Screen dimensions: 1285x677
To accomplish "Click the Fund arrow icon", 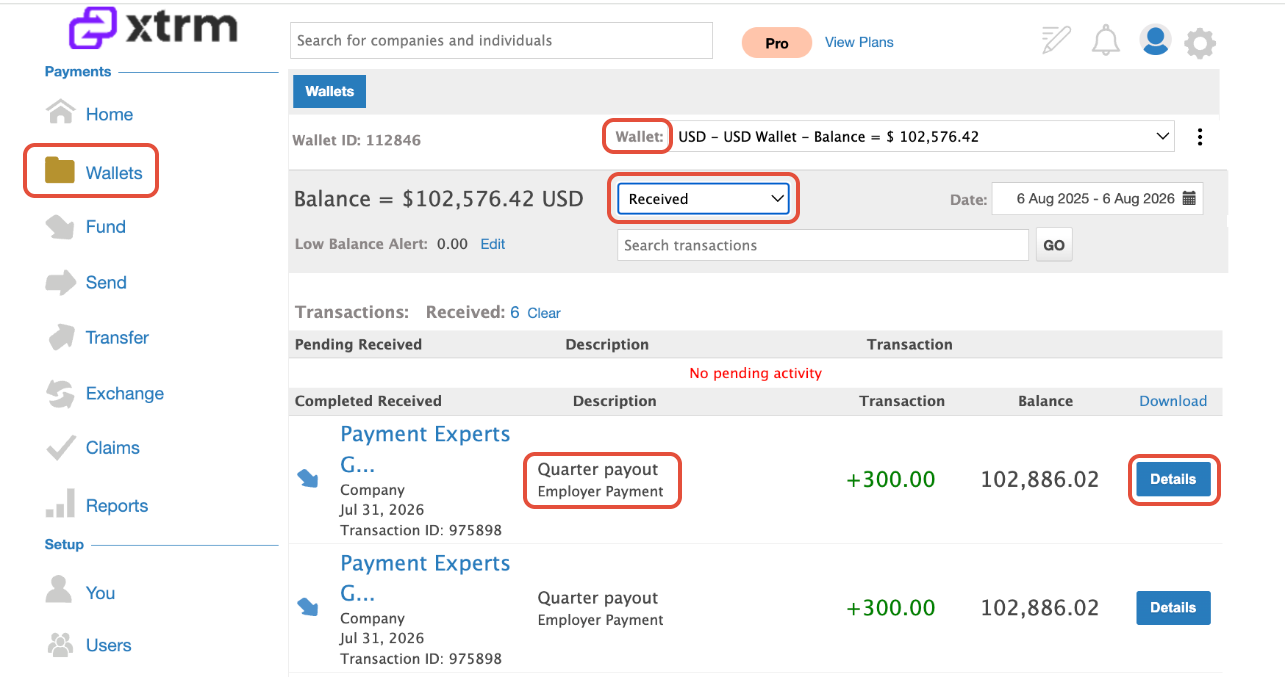I will click(61, 227).
